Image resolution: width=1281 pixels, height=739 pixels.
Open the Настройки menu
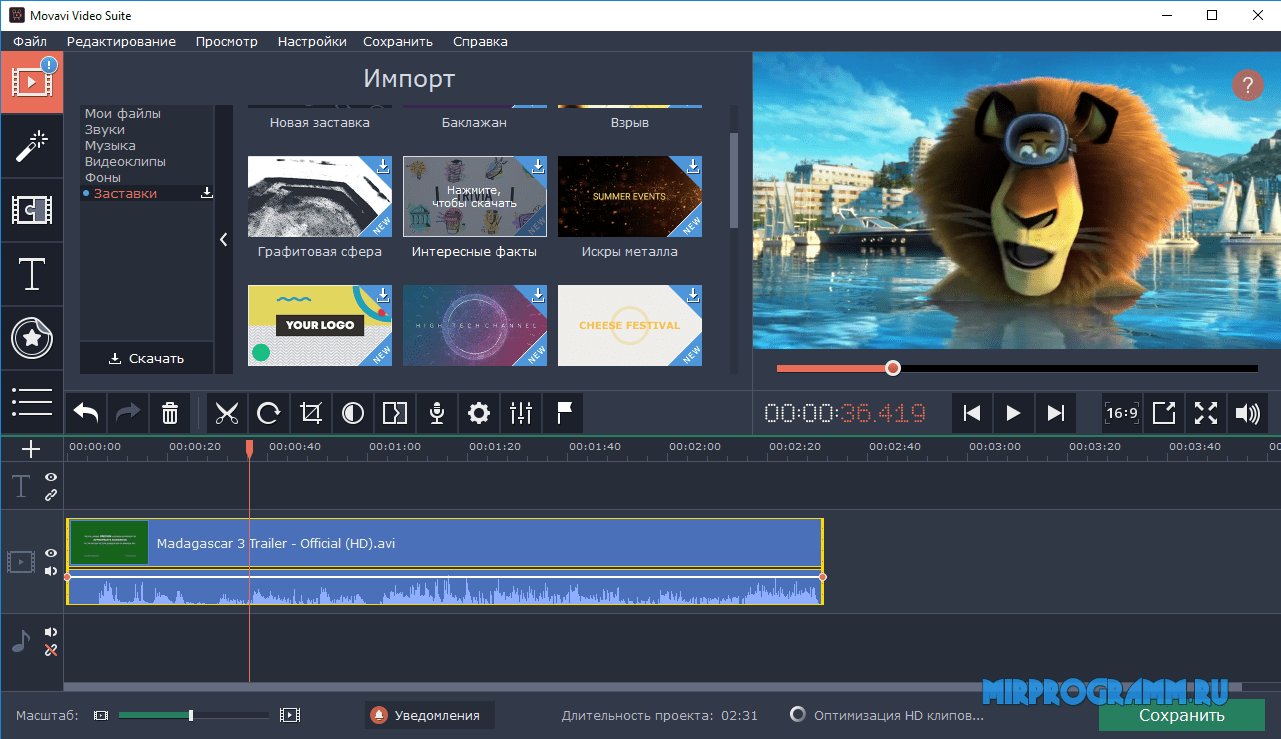312,42
